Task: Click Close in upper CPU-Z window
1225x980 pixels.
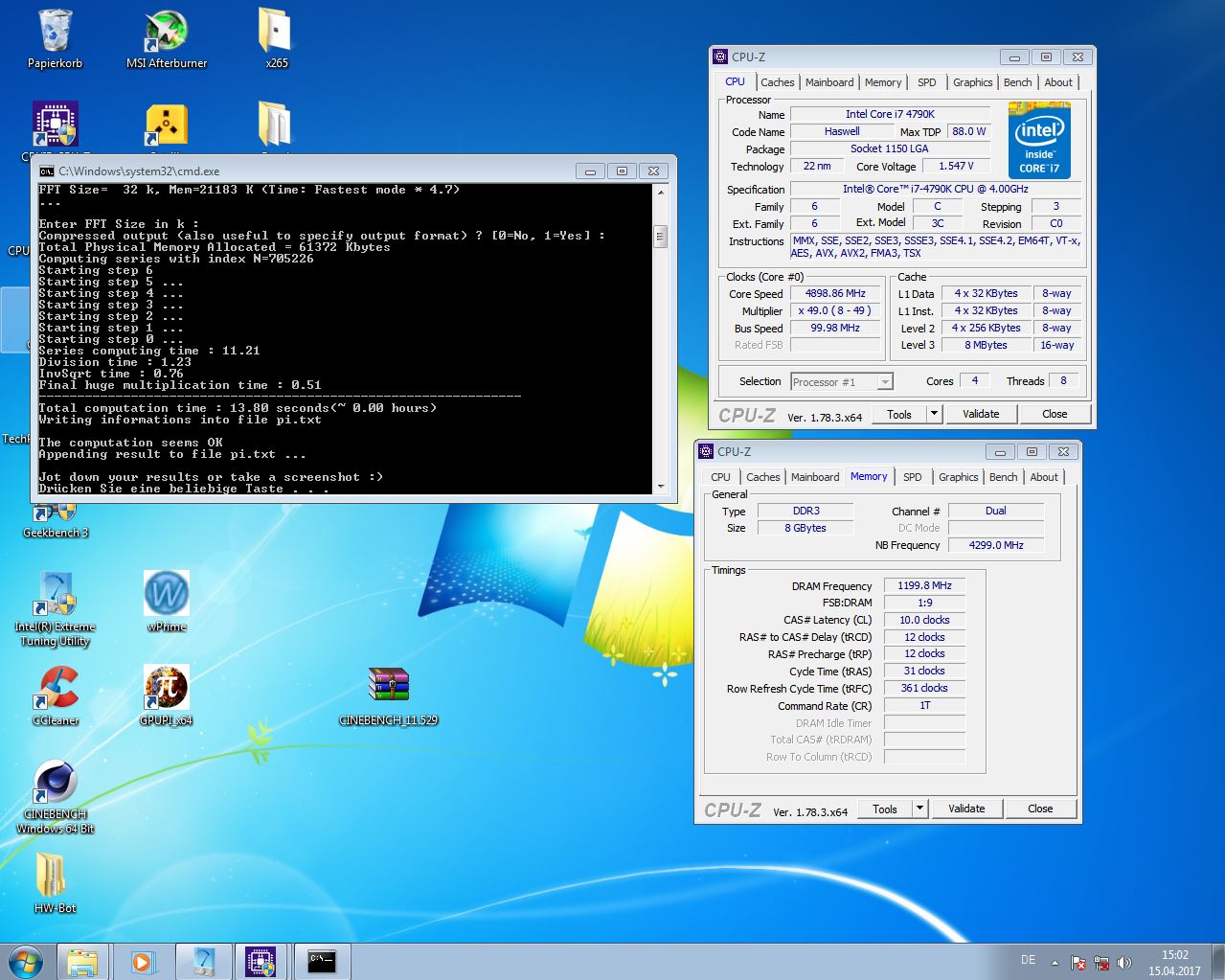Action: (x=1055, y=414)
